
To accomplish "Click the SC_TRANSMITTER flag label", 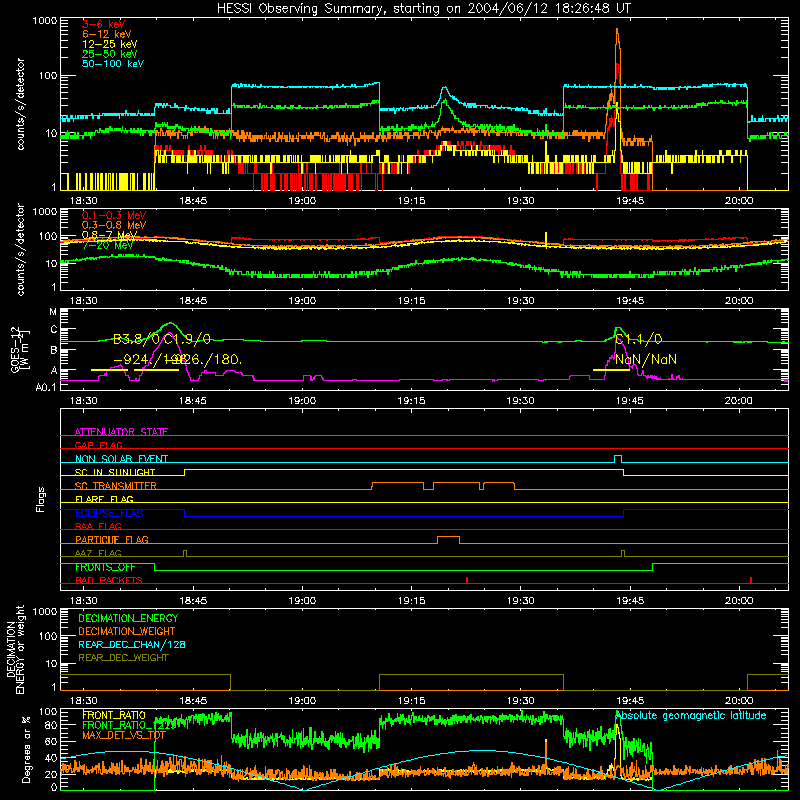I will [116, 486].
